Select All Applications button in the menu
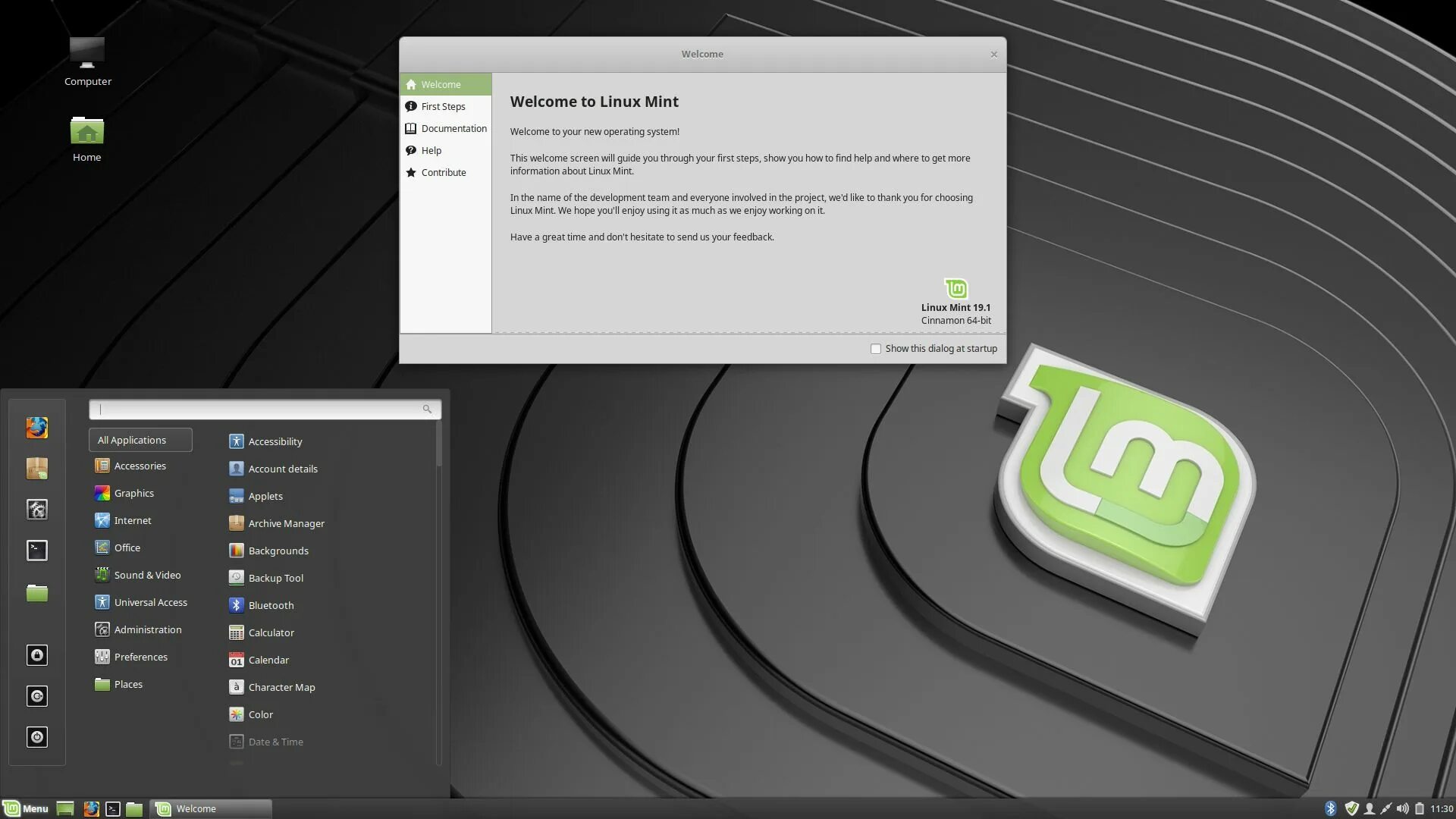 (x=140, y=440)
